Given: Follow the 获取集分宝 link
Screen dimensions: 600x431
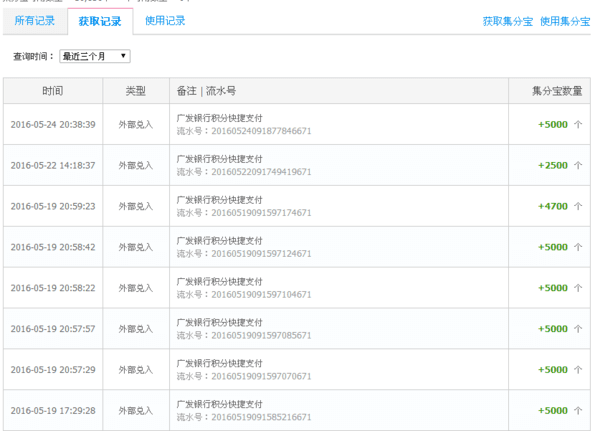Looking at the screenshot, I should pyautogui.click(x=507, y=21).
